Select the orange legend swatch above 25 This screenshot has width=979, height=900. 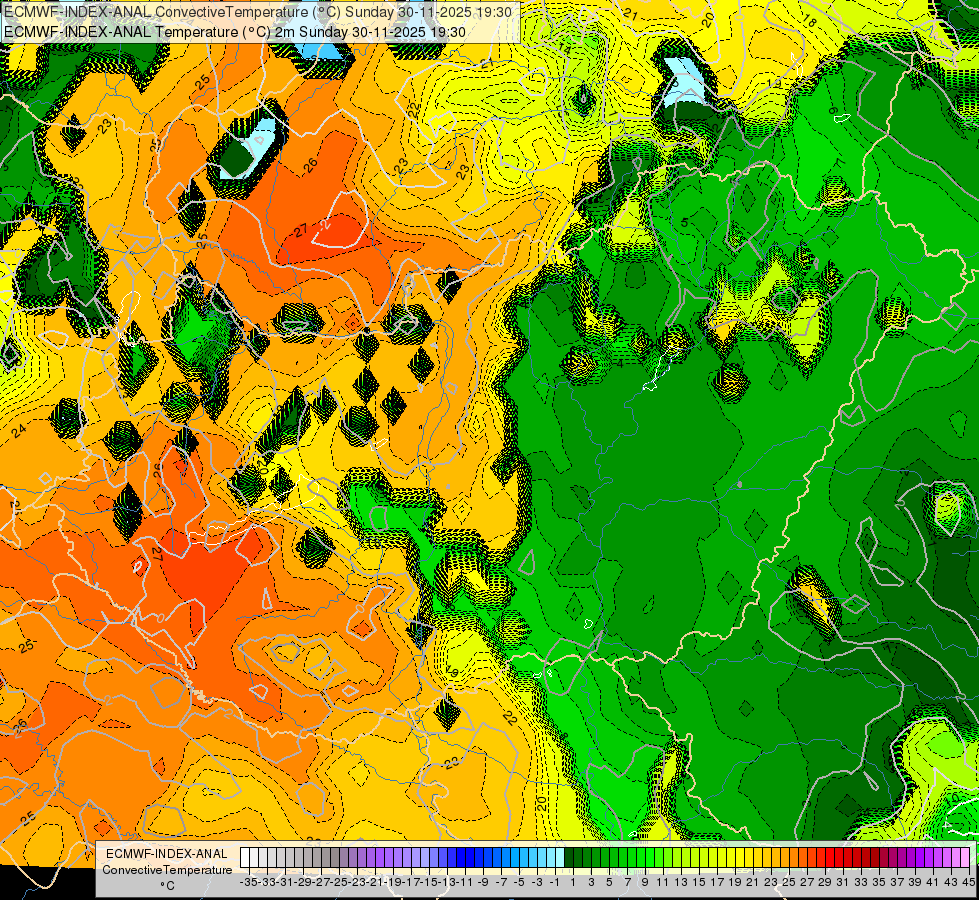pos(785,858)
